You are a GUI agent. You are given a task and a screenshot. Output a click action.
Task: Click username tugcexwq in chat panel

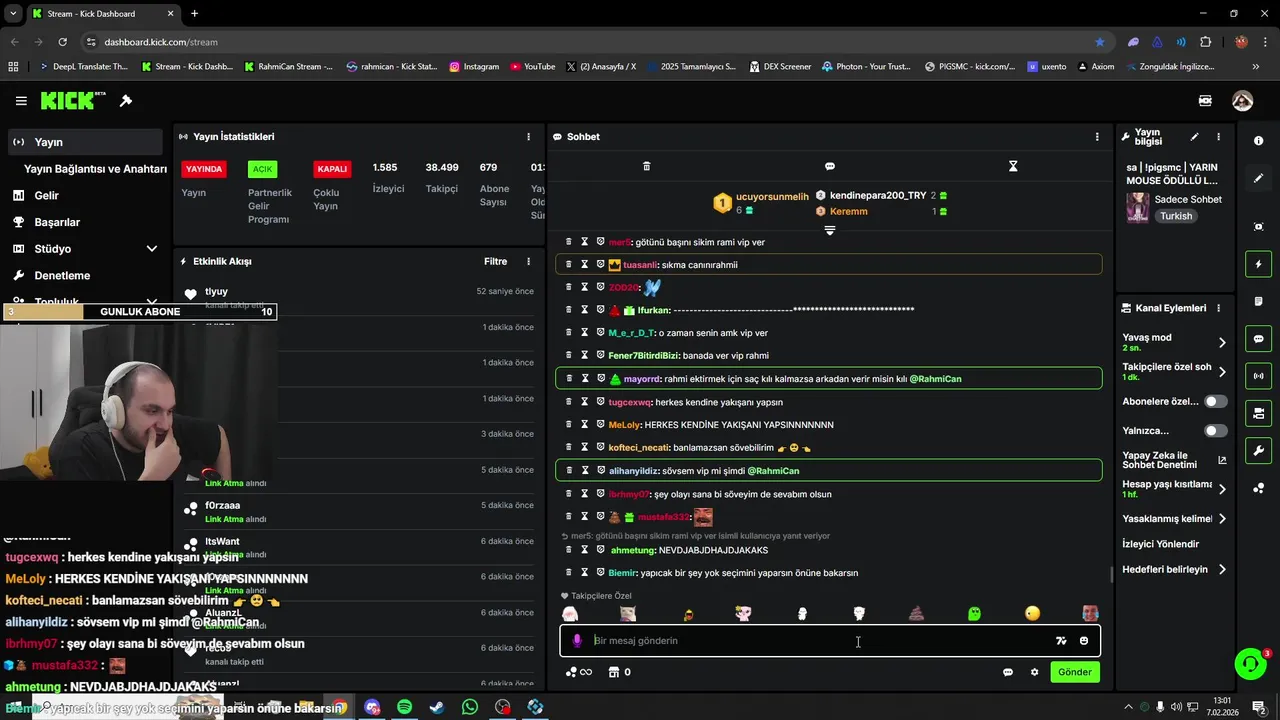point(629,402)
